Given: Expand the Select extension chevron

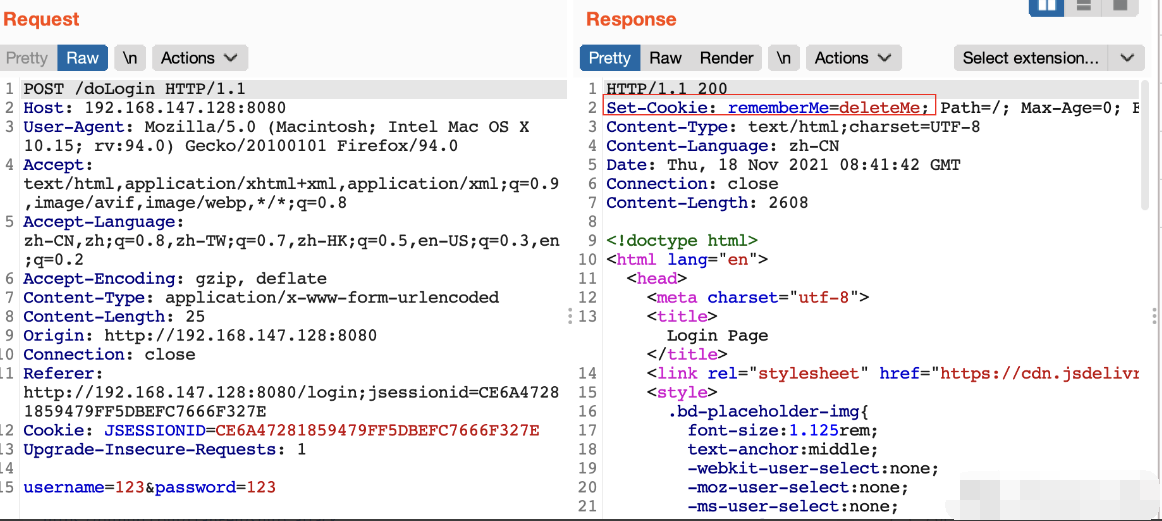Looking at the screenshot, I should point(1127,58).
